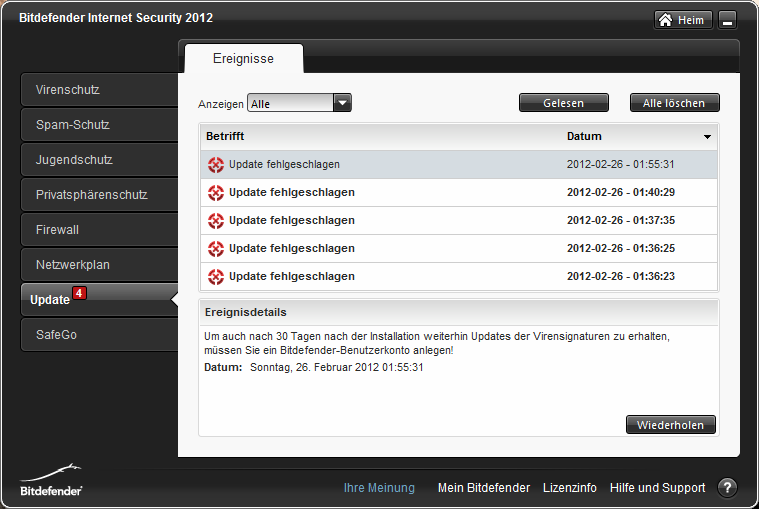This screenshot has width=759, height=509.
Task: Open the Mein Bitdefender link
Action: tap(484, 488)
